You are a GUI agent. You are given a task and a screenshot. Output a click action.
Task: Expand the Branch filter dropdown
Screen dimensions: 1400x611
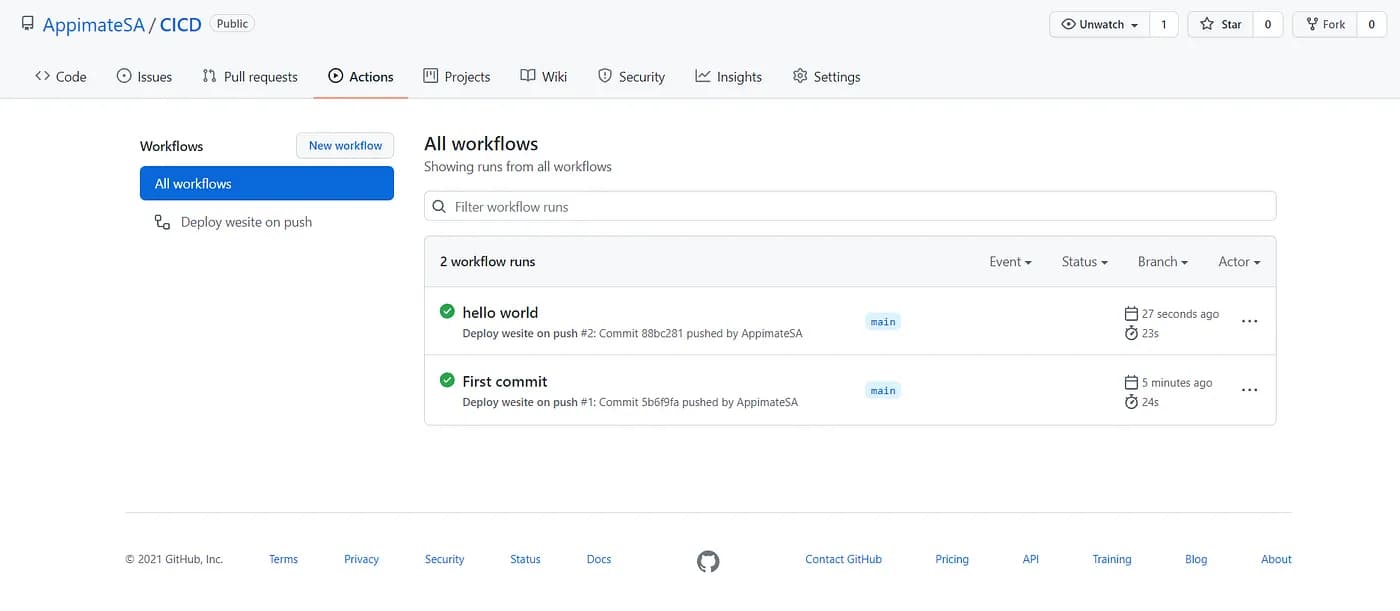1162,262
